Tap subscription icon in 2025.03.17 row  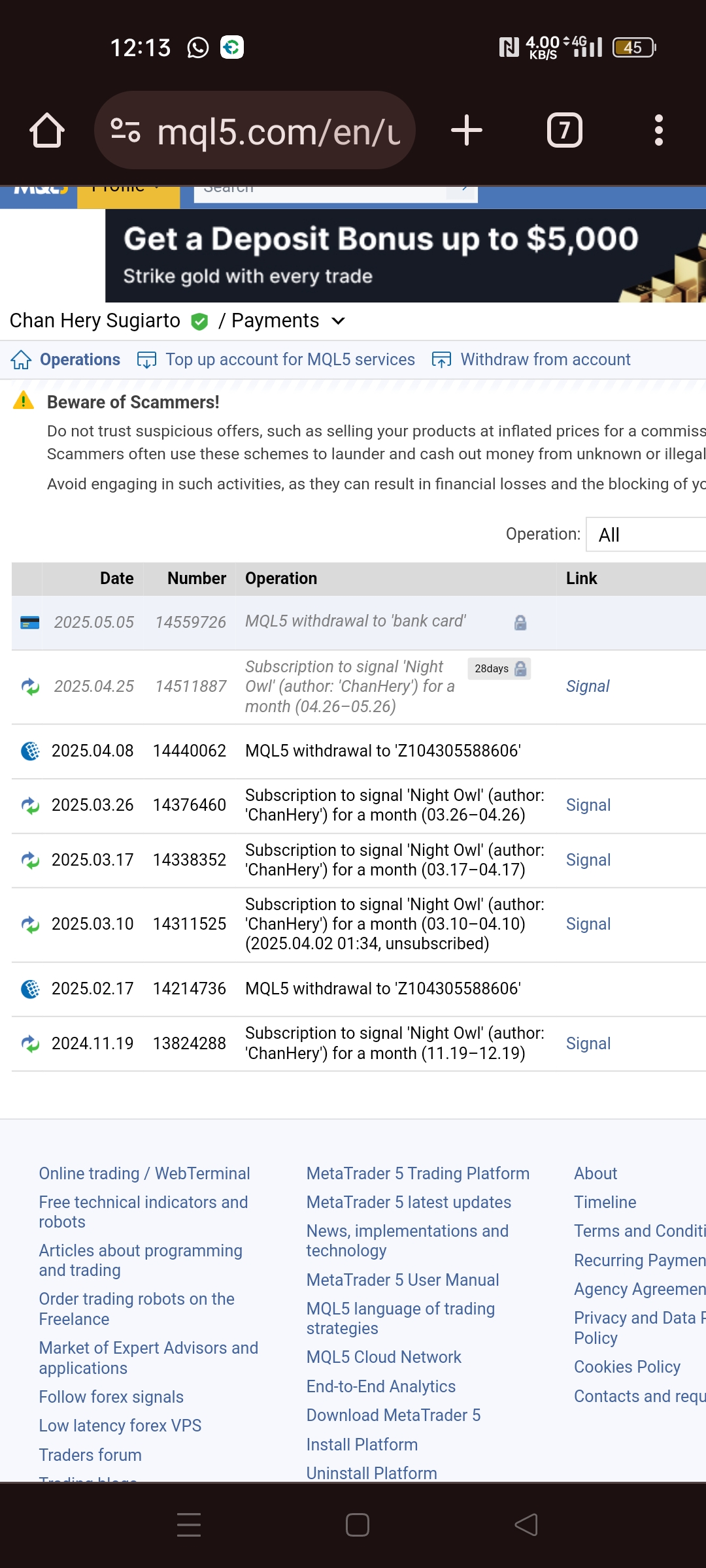point(30,860)
